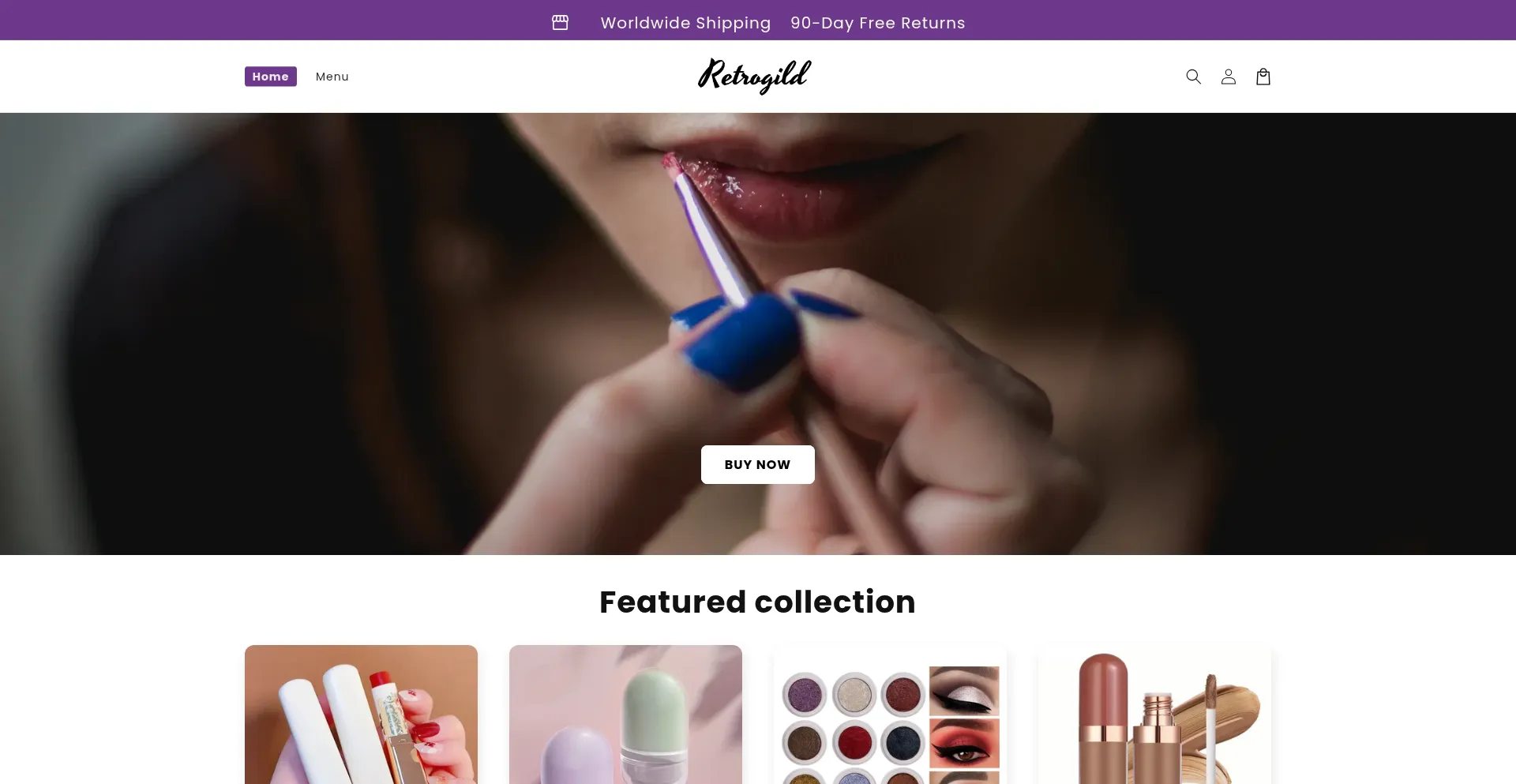Click the silver winged eye look image
Image resolution: width=1516 pixels, height=784 pixels.
click(964, 691)
